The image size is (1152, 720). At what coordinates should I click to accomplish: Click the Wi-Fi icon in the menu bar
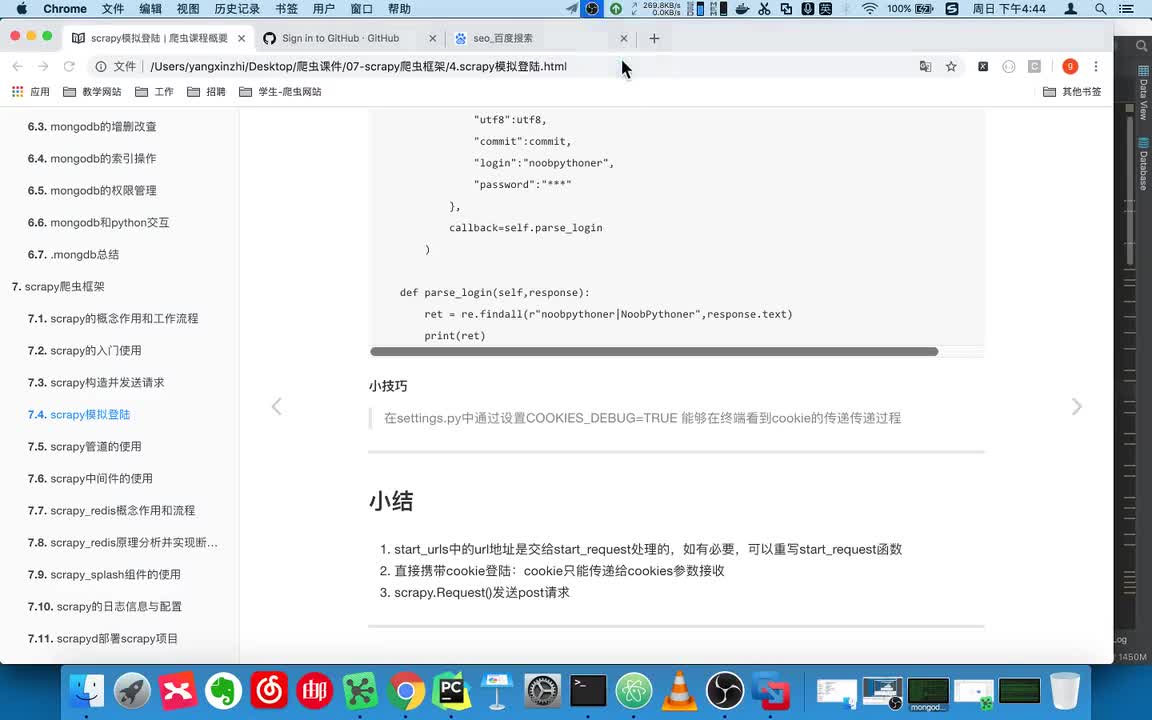[x=869, y=9]
